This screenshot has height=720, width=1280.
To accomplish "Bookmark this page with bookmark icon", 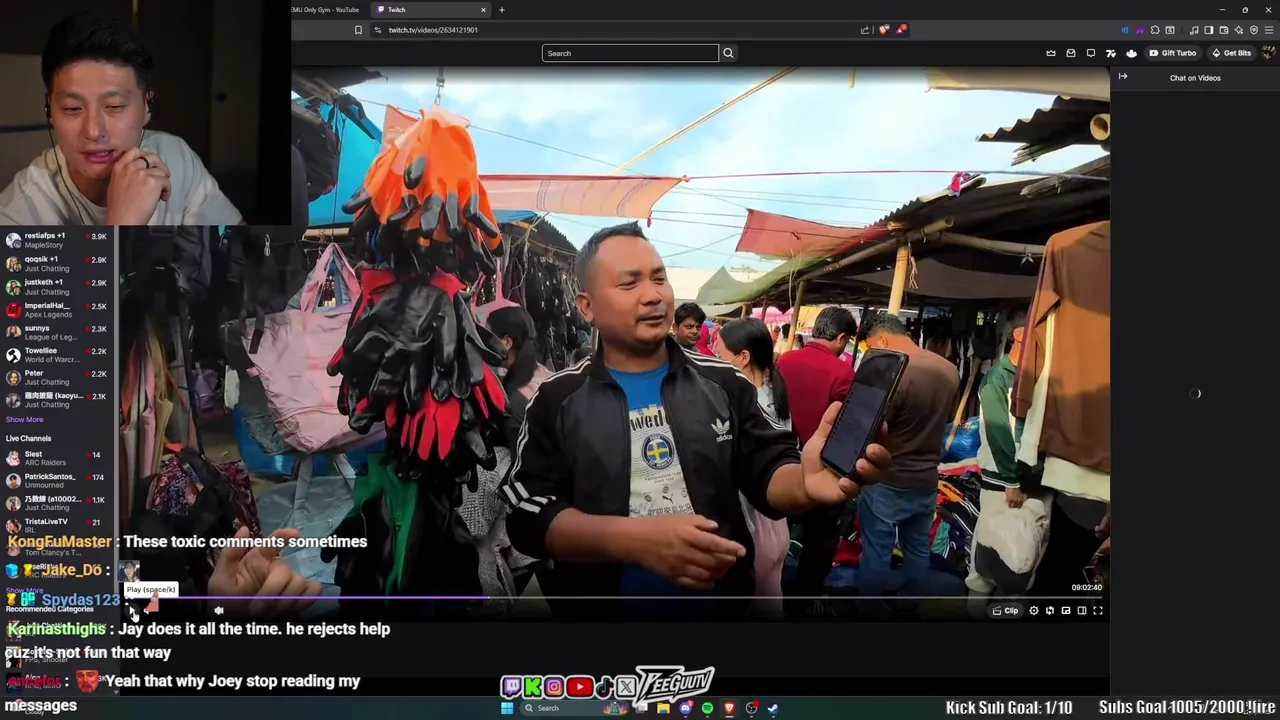I will [358, 30].
